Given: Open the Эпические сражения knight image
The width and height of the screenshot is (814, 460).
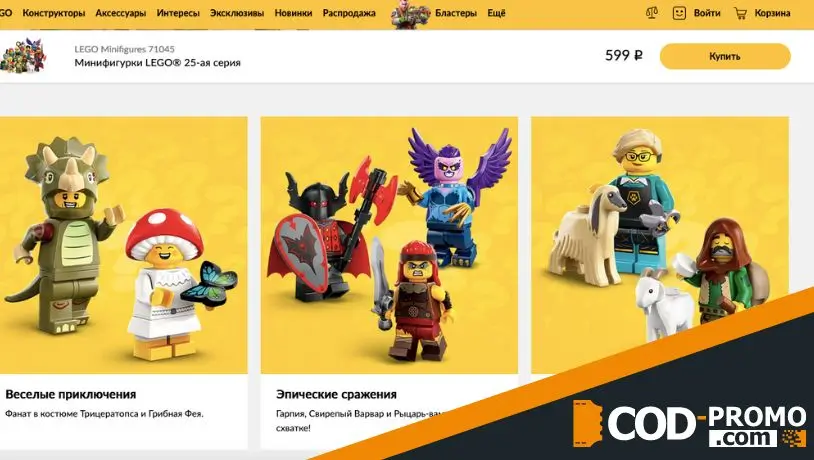Looking at the screenshot, I should 389,245.
